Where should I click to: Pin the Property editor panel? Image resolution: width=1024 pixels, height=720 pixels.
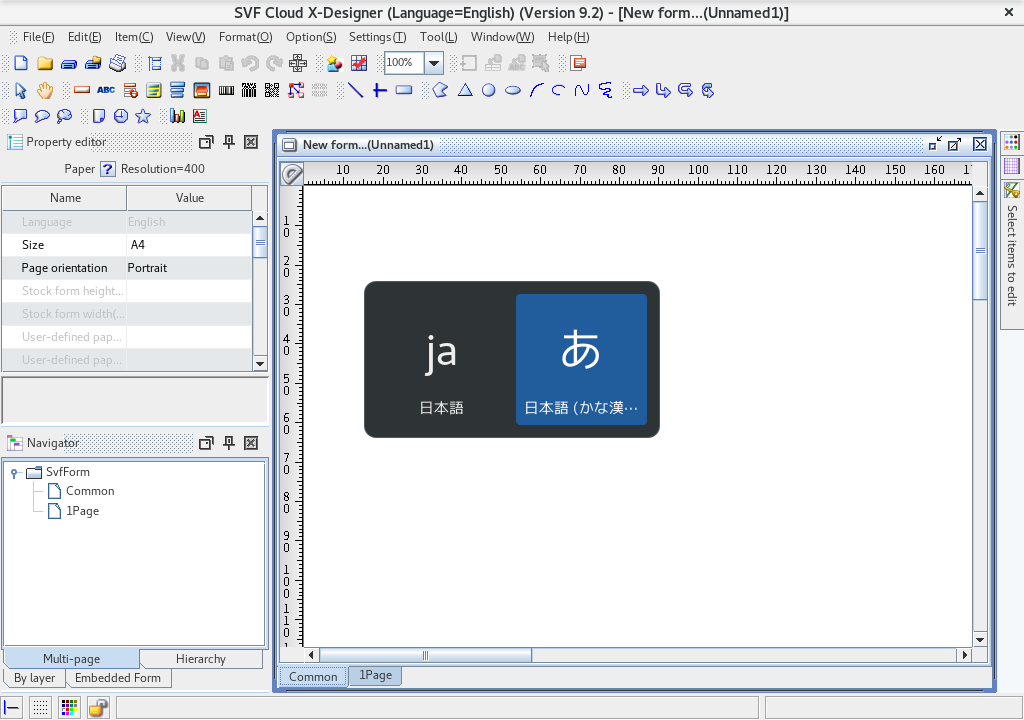tap(229, 142)
